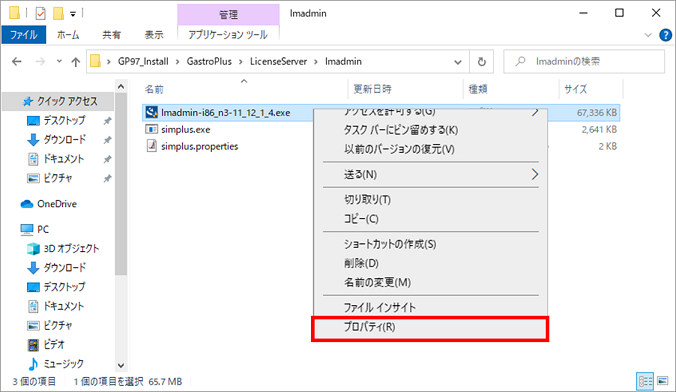The image size is (676, 392).
Task: Expand the 送る(N) submenu arrow
Action: click(535, 174)
